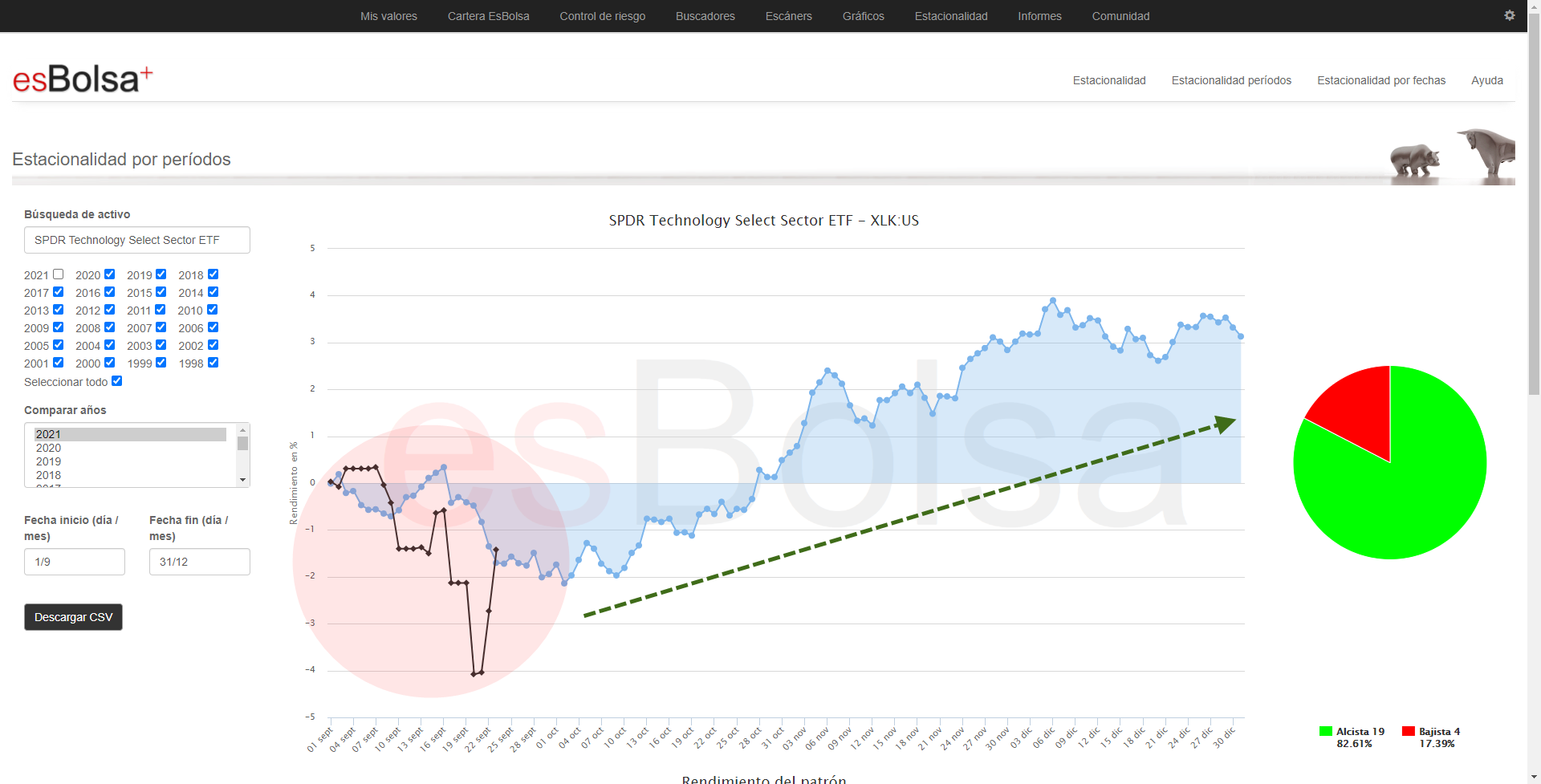
Task: Open the Estacionalidad top menu
Action: pyautogui.click(x=951, y=16)
